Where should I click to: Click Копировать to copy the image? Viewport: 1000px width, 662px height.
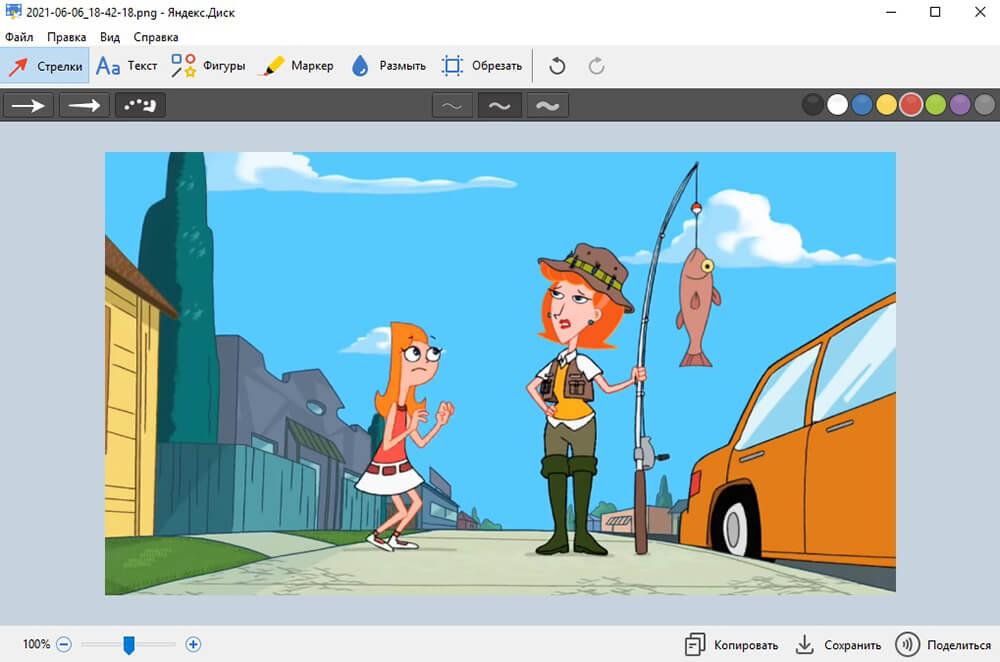coord(732,645)
